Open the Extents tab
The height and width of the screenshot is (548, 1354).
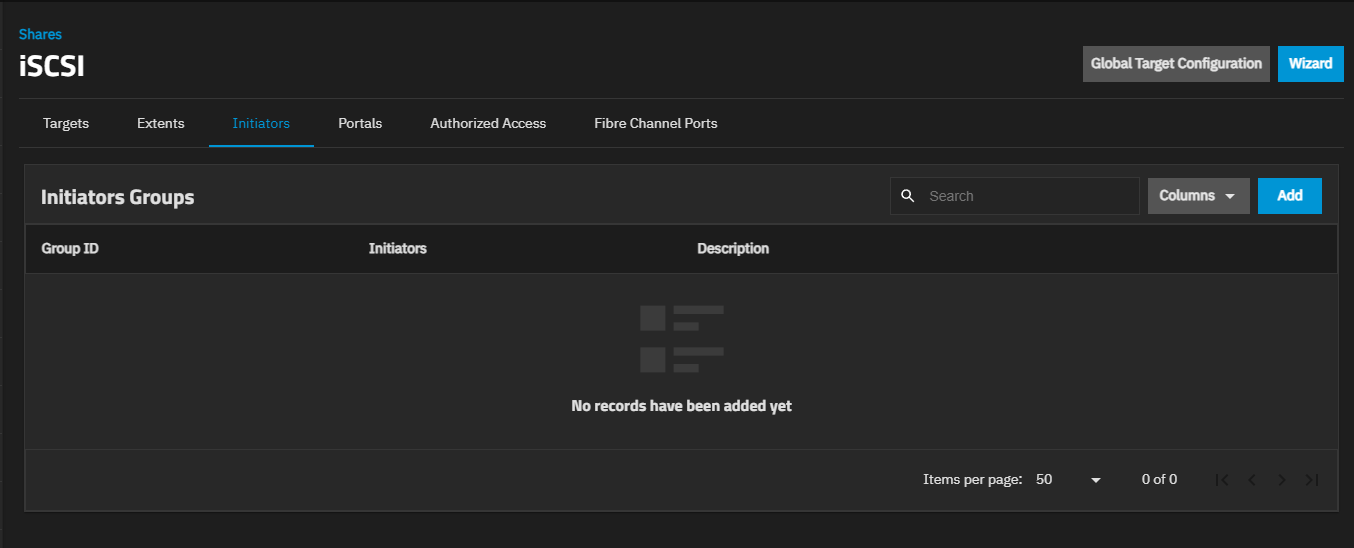[x=161, y=124]
